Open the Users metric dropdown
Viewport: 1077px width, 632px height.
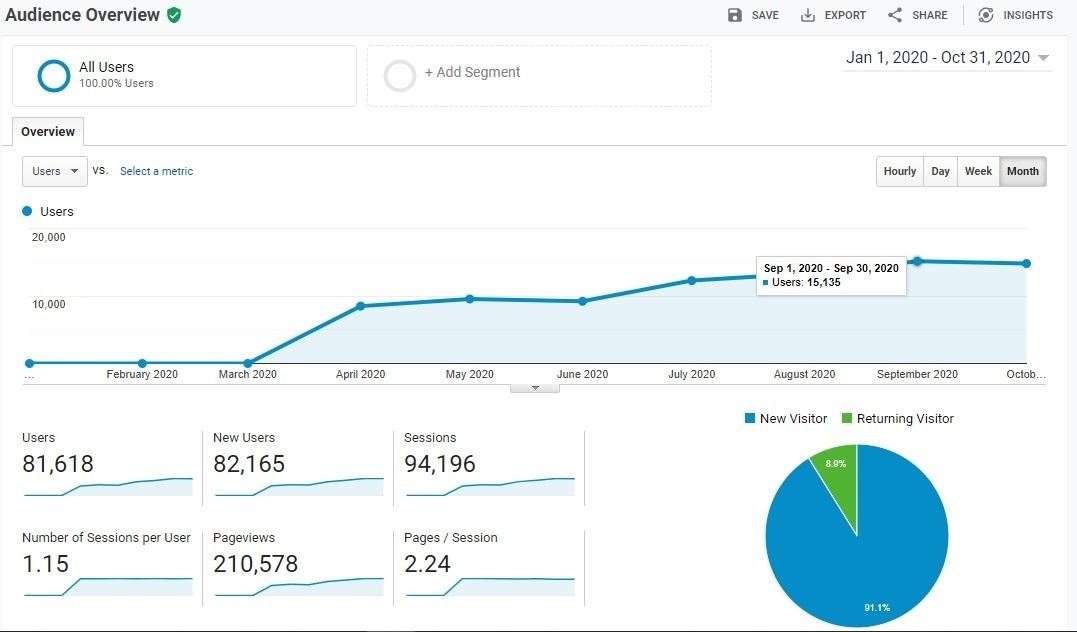[x=54, y=171]
